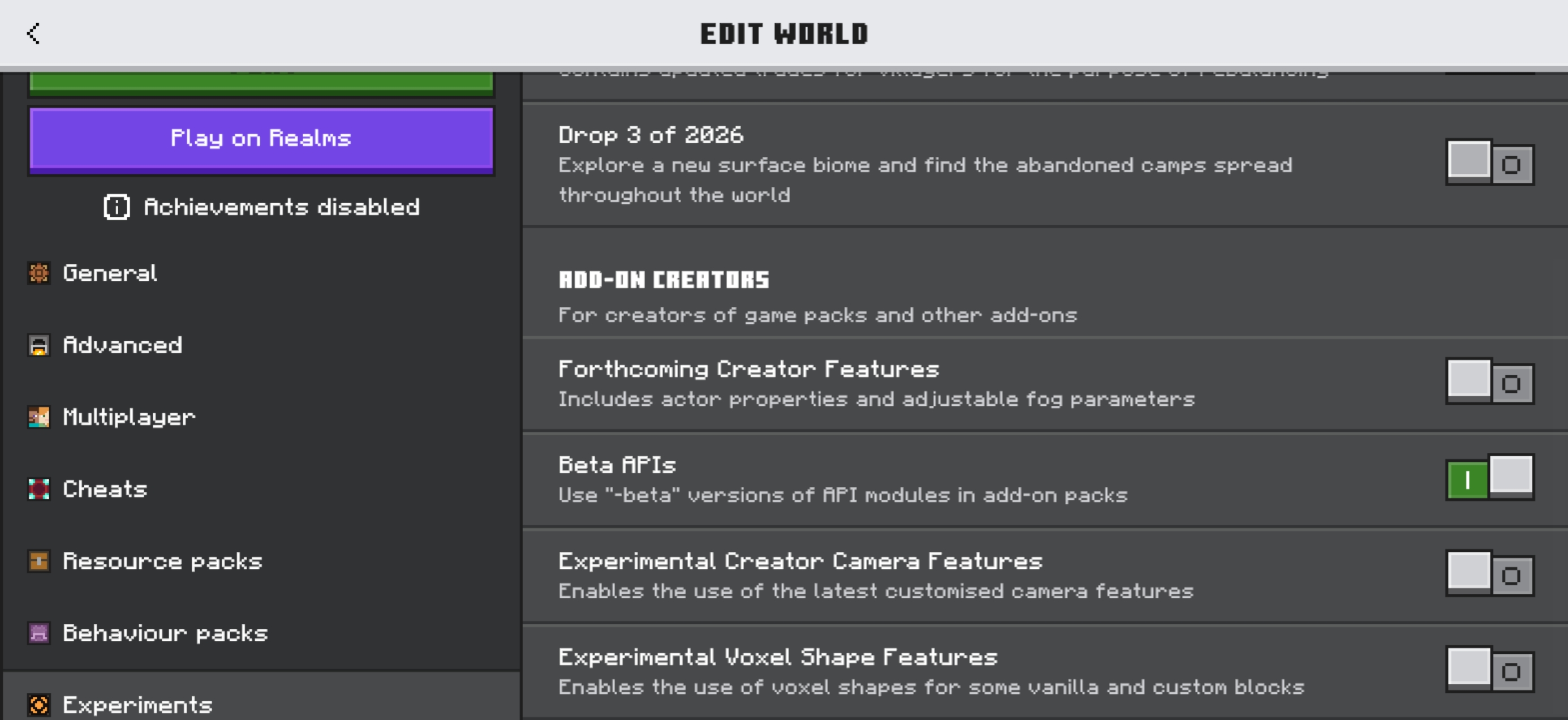Switch to the Multiplayer section
The width and height of the screenshot is (1568, 720).
[x=262, y=417]
